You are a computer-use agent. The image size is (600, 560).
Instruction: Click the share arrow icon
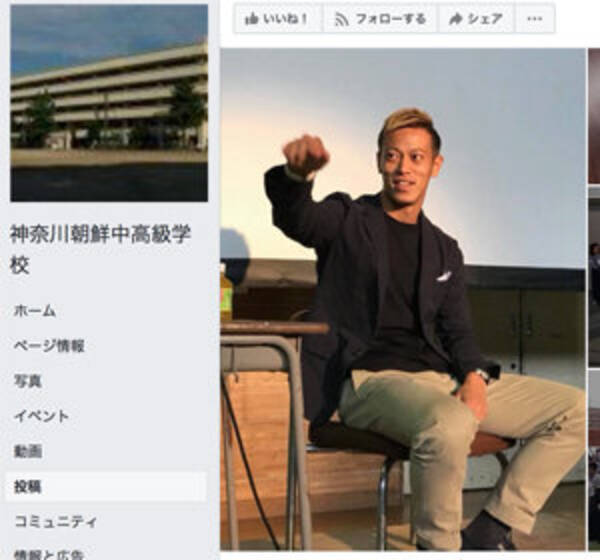pos(455,19)
